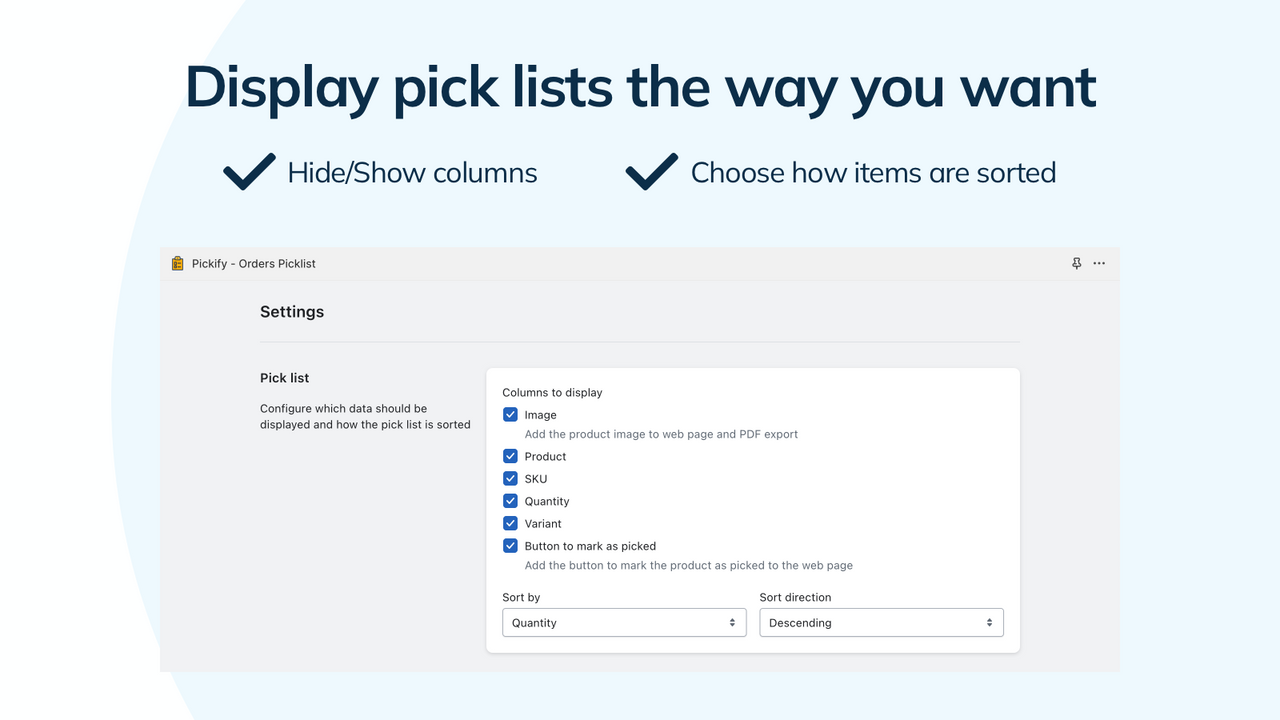
Task: Uncheck the Quantity column
Action: click(x=510, y=501)
